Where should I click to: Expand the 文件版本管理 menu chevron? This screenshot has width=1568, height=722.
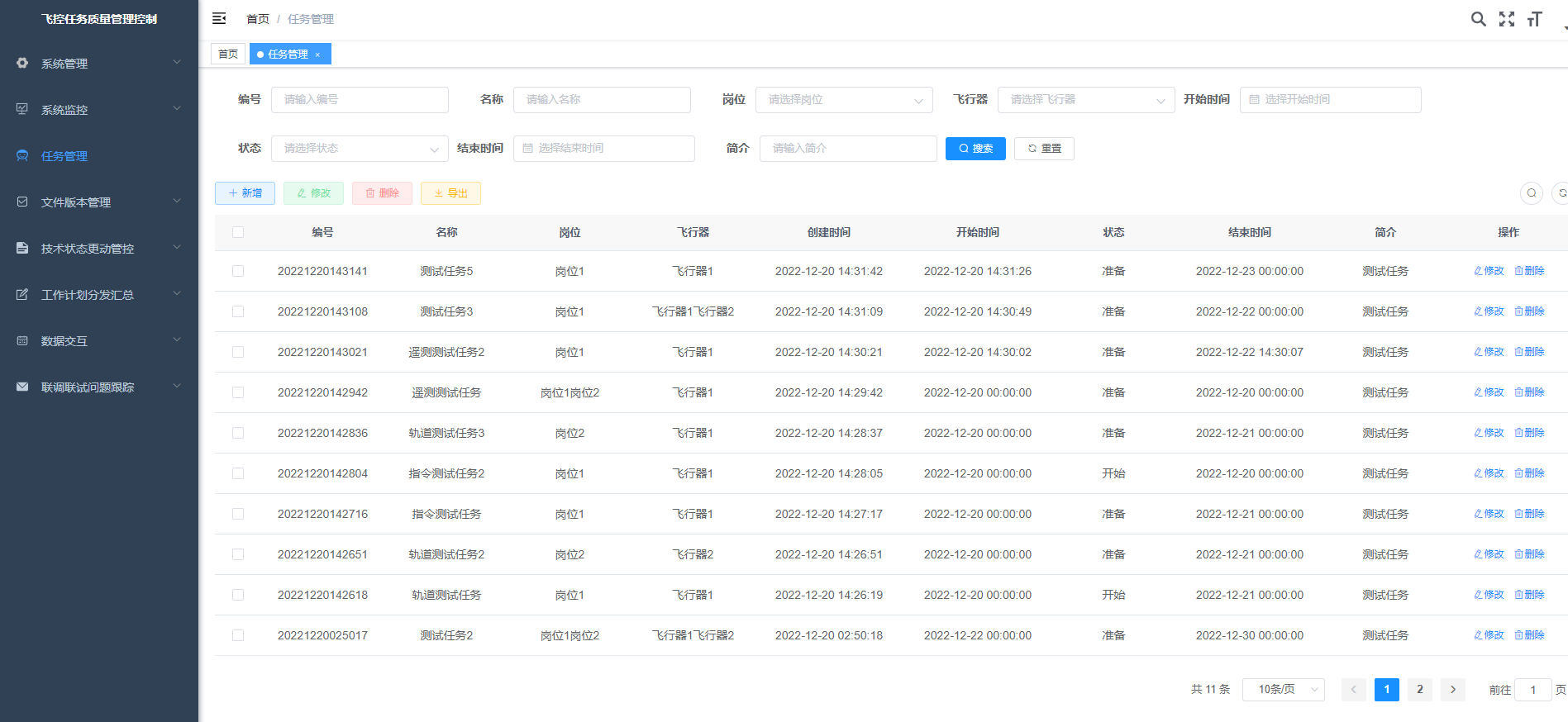point(177,202)
